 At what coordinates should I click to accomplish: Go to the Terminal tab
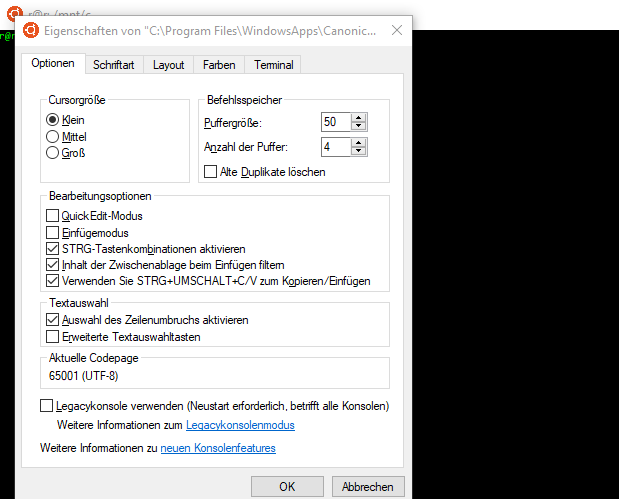pyautogui.click(x=273, y=65)
